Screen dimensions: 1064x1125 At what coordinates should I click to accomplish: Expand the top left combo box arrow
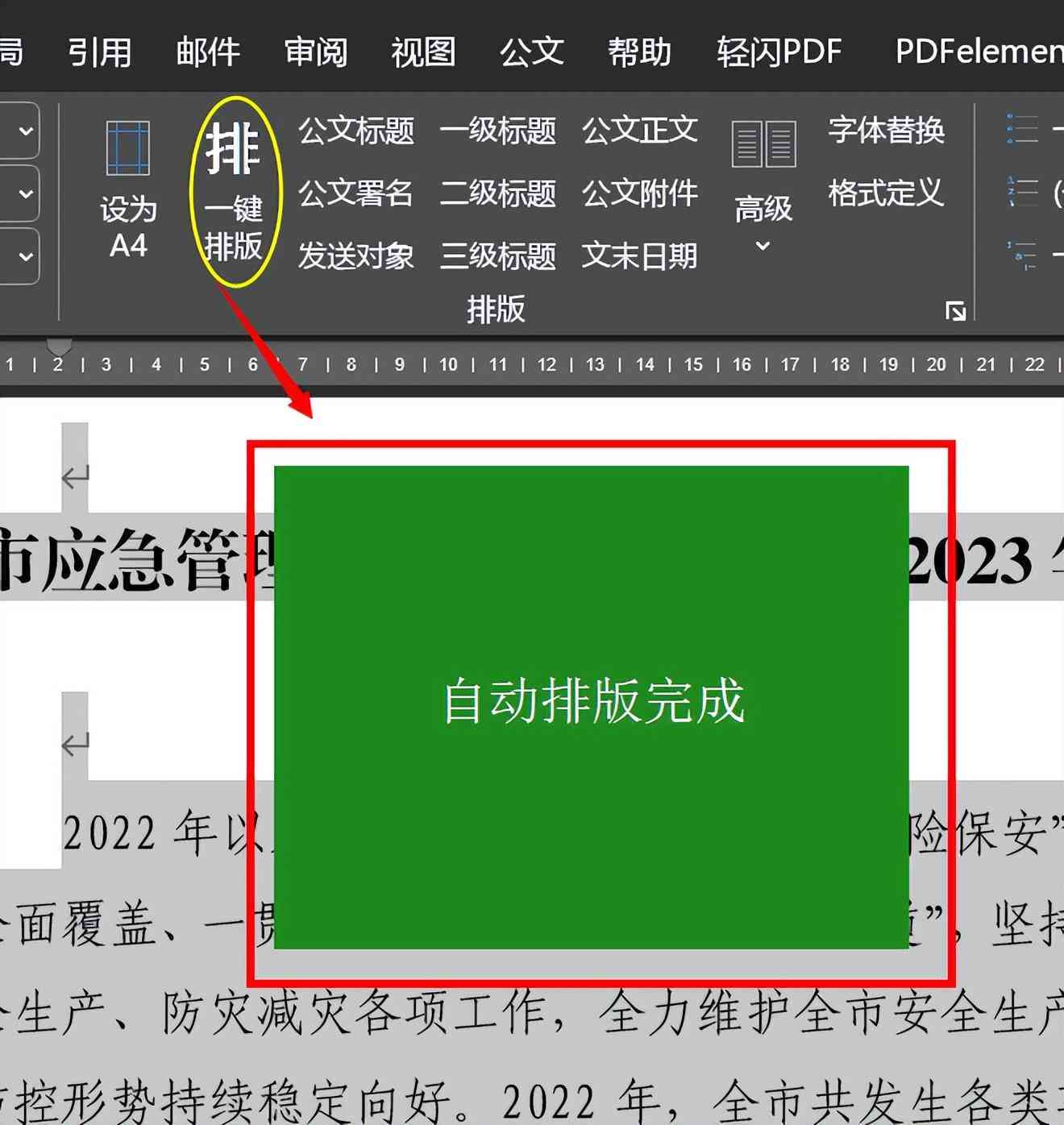coord(26,130)
